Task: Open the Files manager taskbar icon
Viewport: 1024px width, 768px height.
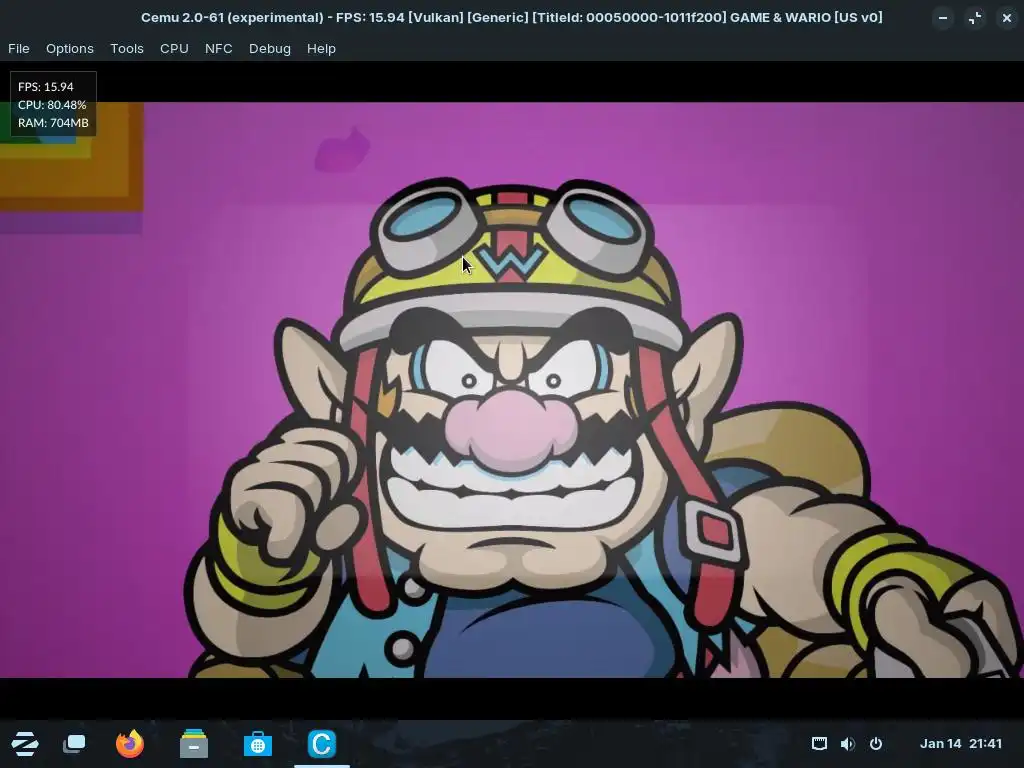Action: point(194,744)
